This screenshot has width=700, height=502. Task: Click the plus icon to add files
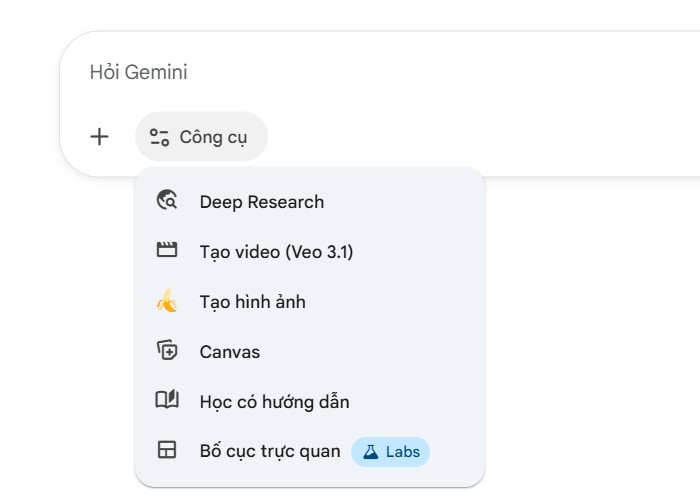(x=99, y=137)
